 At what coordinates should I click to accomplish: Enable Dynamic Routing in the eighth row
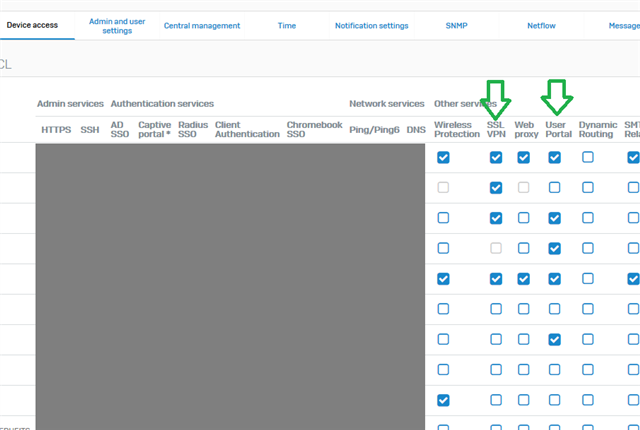(x=588, y=370)
